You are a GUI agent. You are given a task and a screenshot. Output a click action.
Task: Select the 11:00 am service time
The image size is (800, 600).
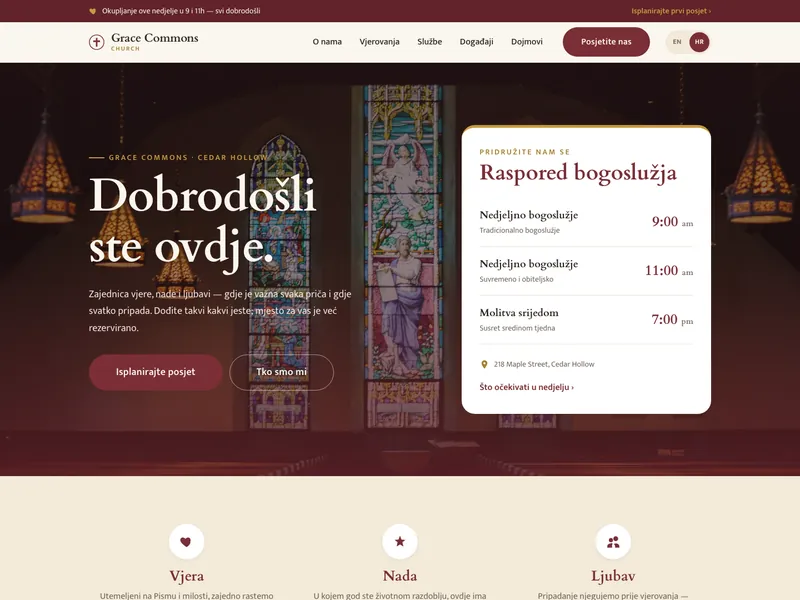pyautogui.click(x=669, y=270)
